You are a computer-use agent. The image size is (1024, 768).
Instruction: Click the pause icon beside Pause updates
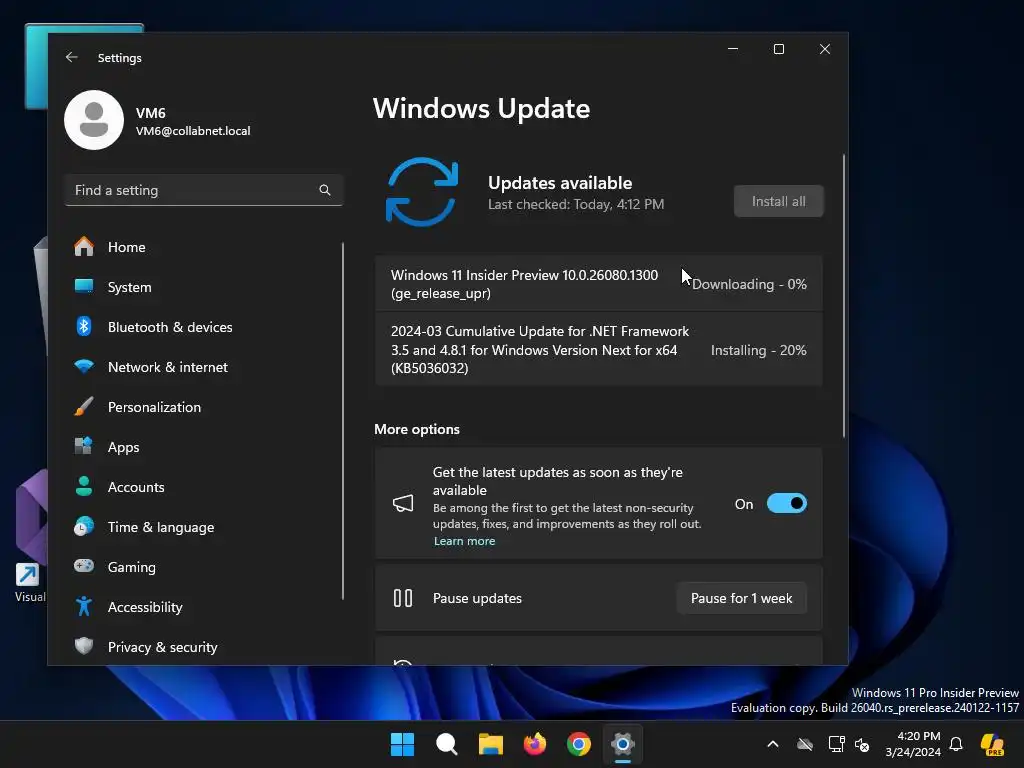pyautogui.click(x=403, y=598)
